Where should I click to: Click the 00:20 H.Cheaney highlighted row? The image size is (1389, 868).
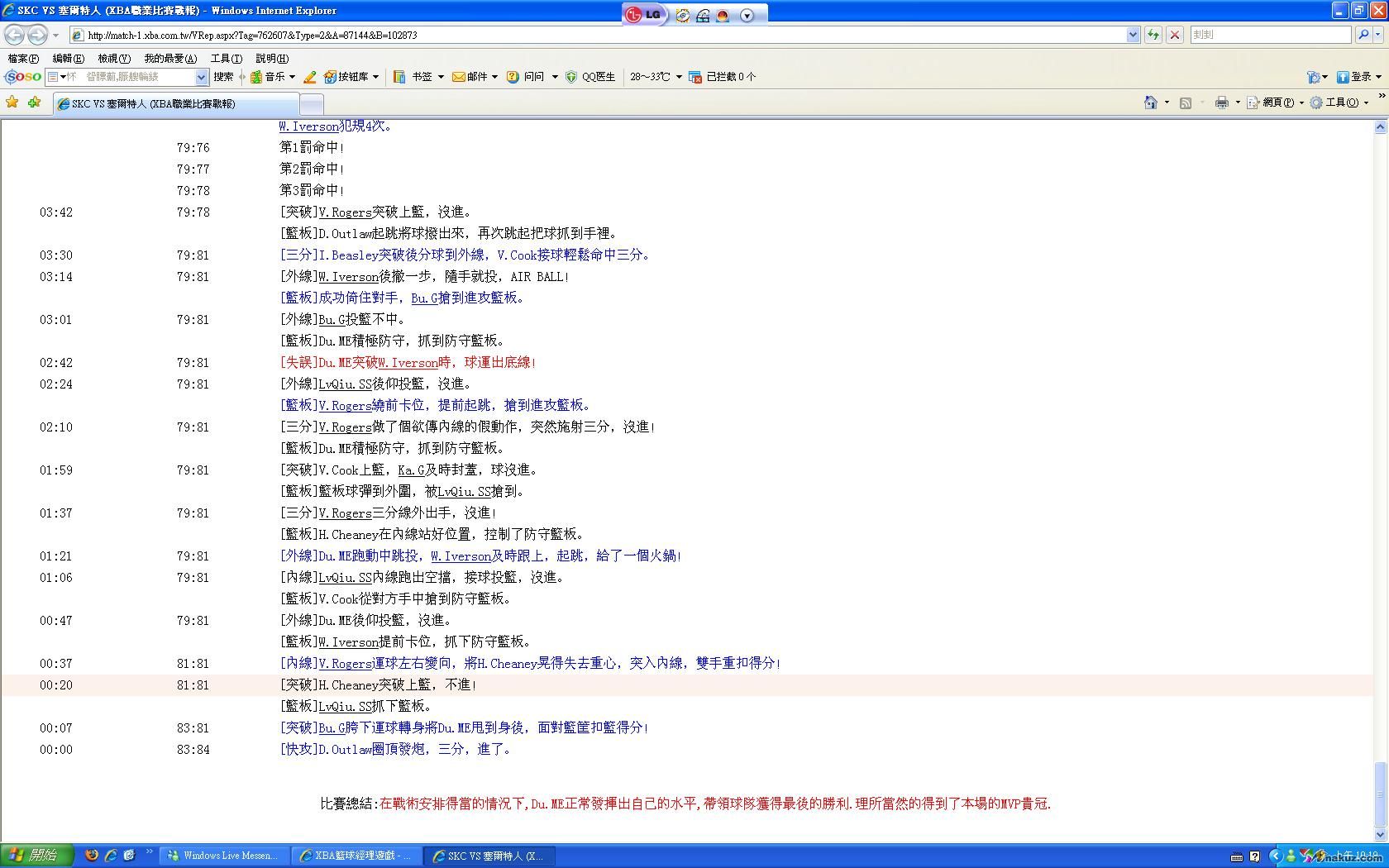tap(686, 685)
